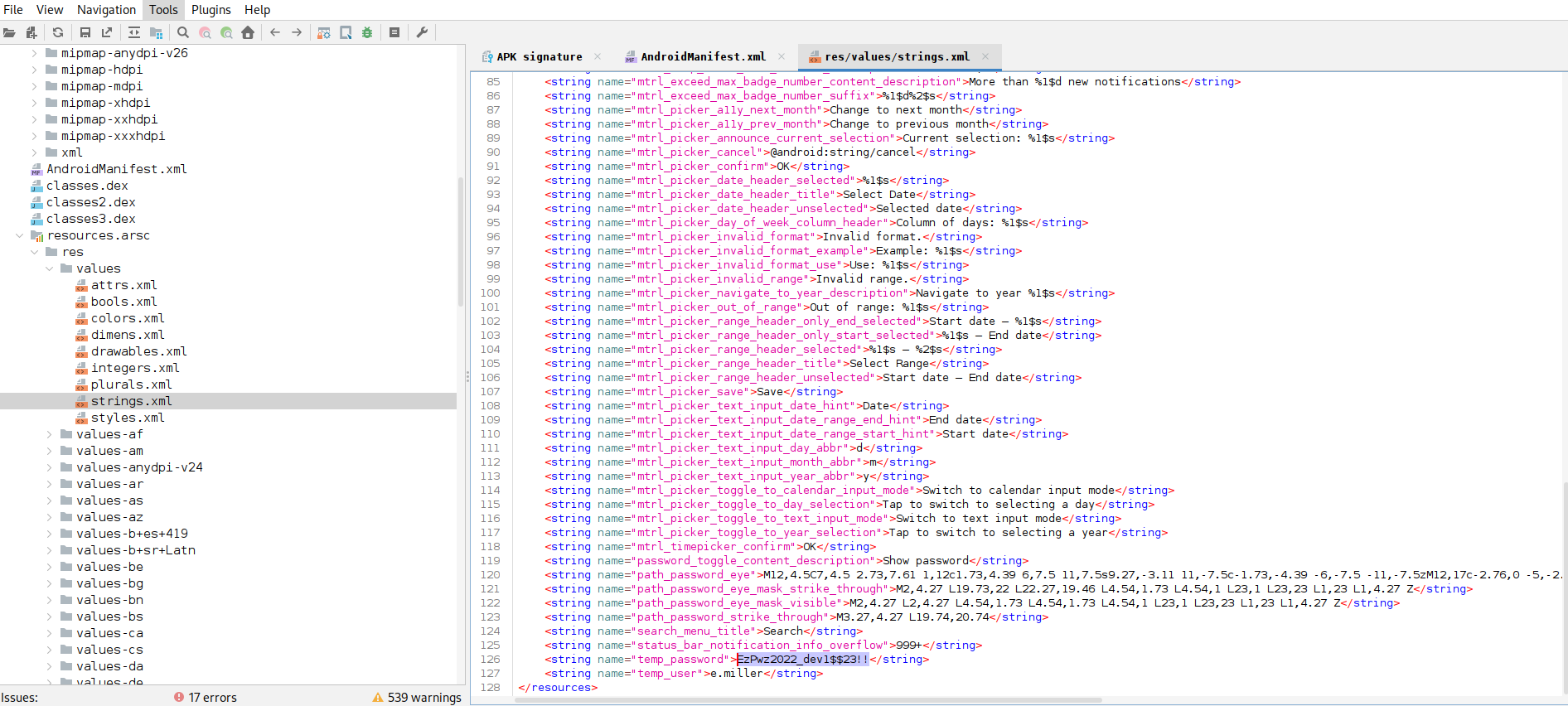1568x706 pixels.
Task: Close the APK signature tab
Action: pos(598,56)
